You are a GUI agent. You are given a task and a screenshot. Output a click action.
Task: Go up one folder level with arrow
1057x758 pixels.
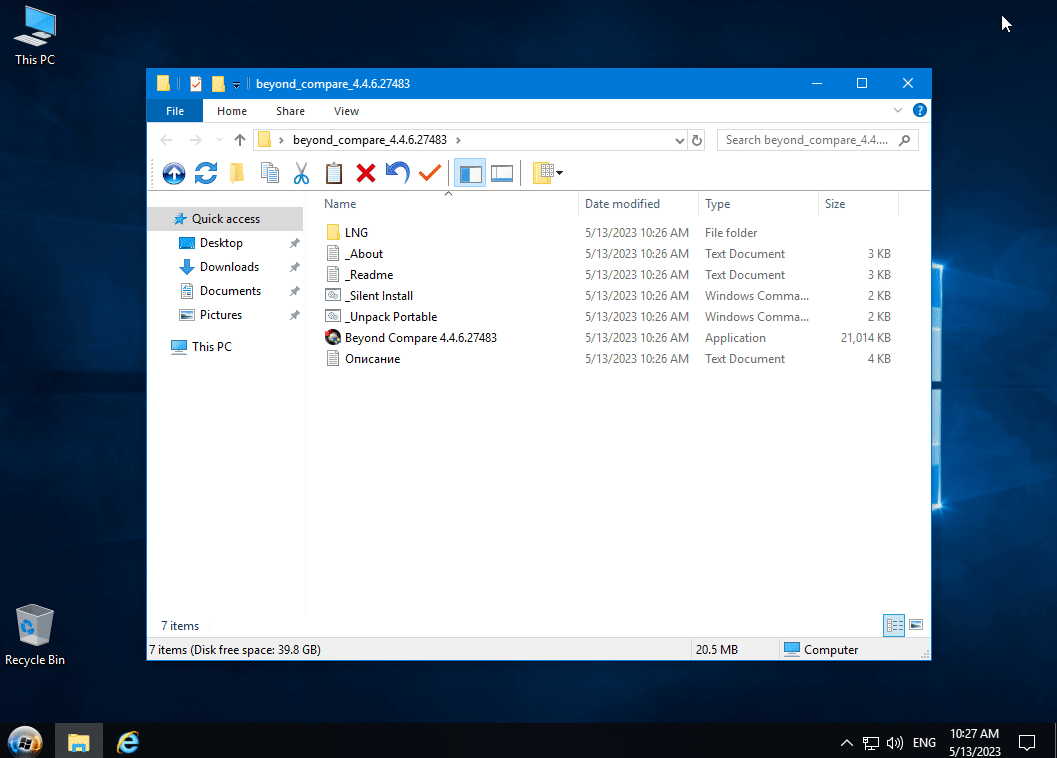(239, 140)
